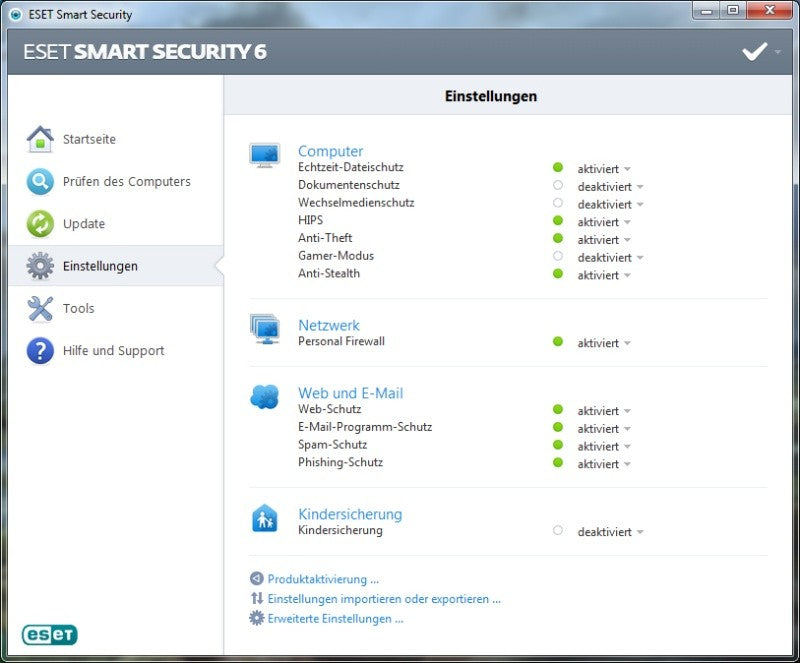Open the Anti-Theft aktiviert dropdown
Screen dimensions: 800x663
pyautogui.click(x=604, y=240)
